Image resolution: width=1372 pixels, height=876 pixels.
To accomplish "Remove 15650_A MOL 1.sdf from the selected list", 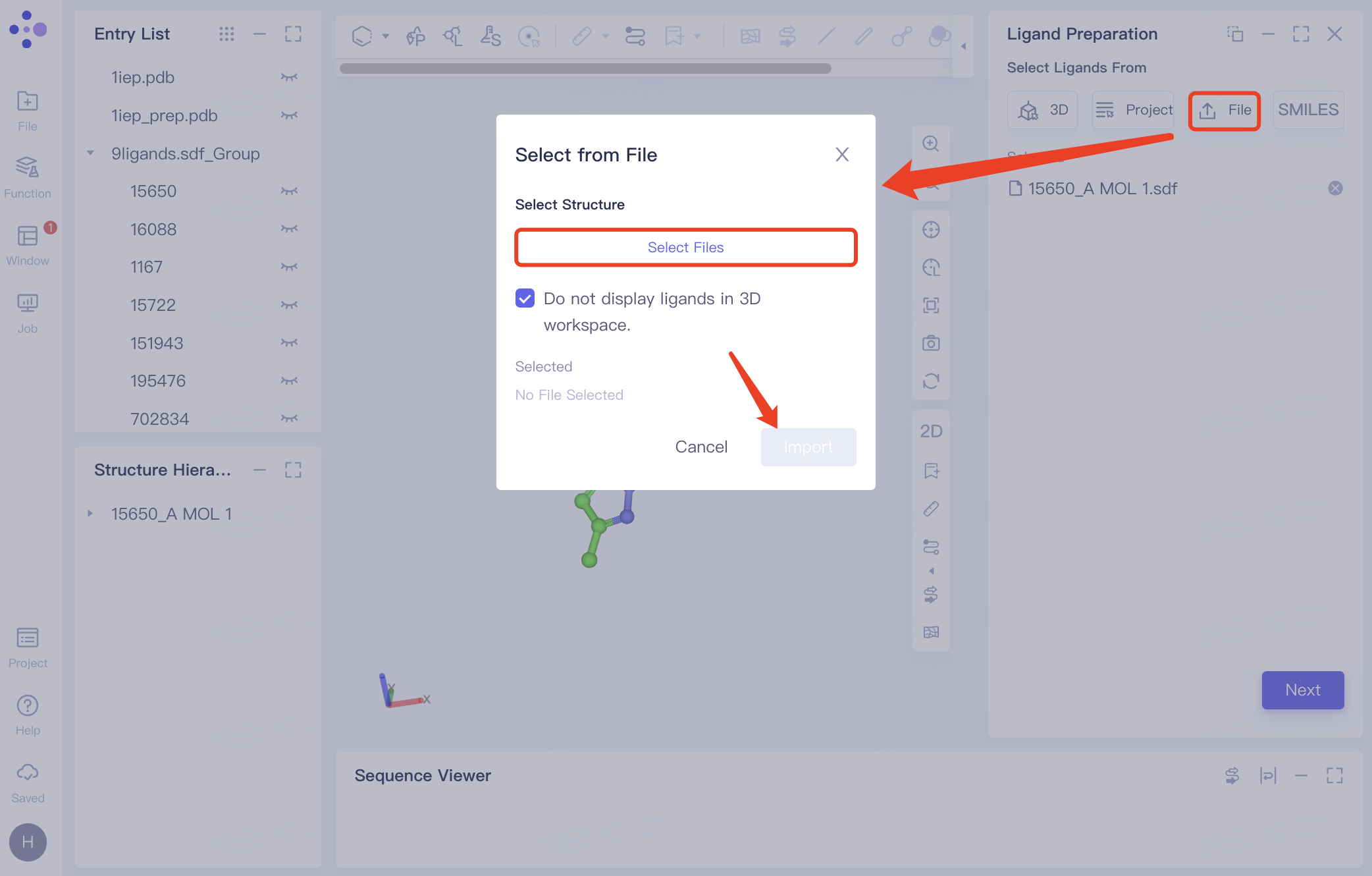I will (x=1334, y=188).
